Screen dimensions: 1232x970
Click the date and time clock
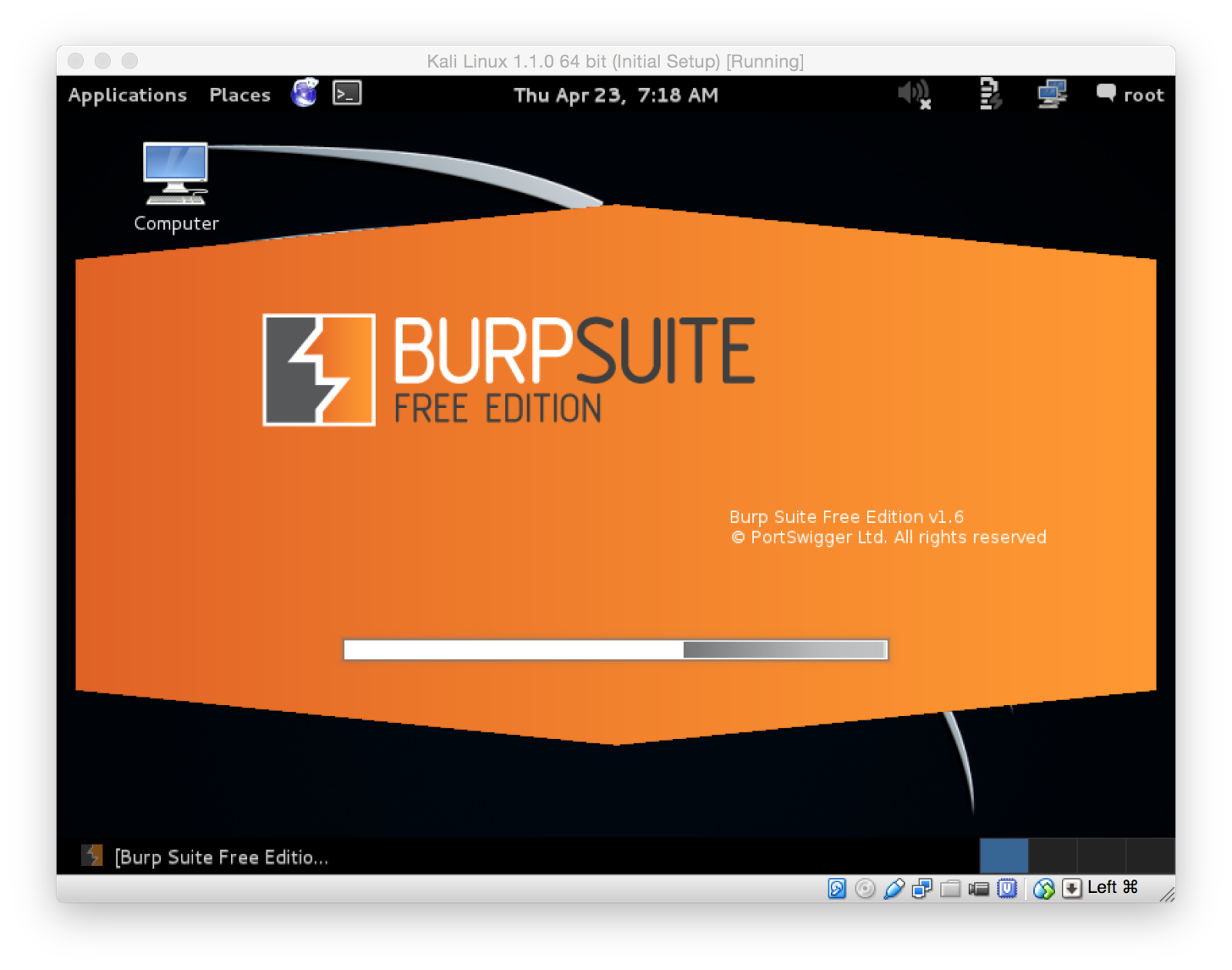[x=615, y=95]
